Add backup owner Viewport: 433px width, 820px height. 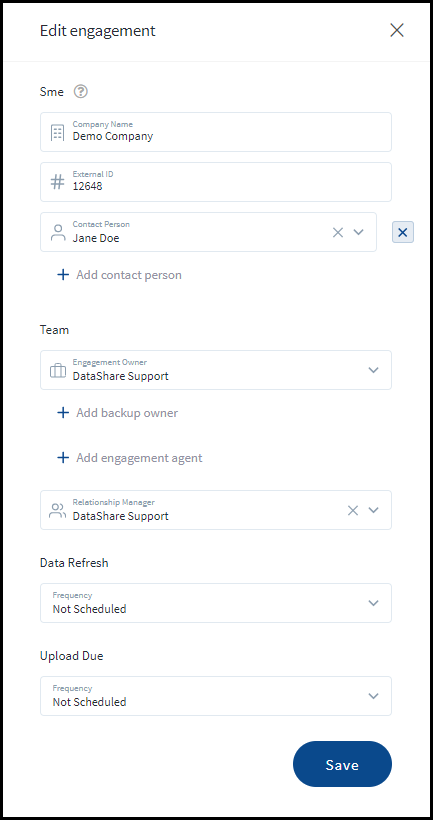tap(117, 413)
